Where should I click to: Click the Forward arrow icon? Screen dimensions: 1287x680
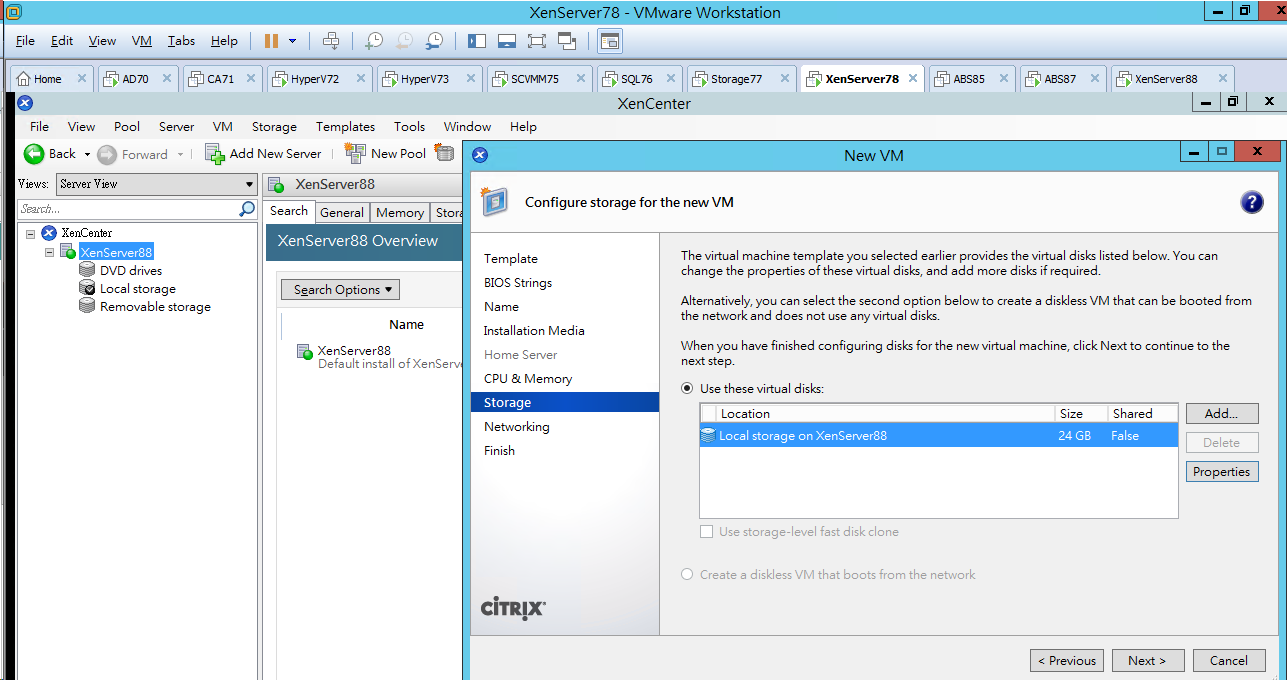107,154
